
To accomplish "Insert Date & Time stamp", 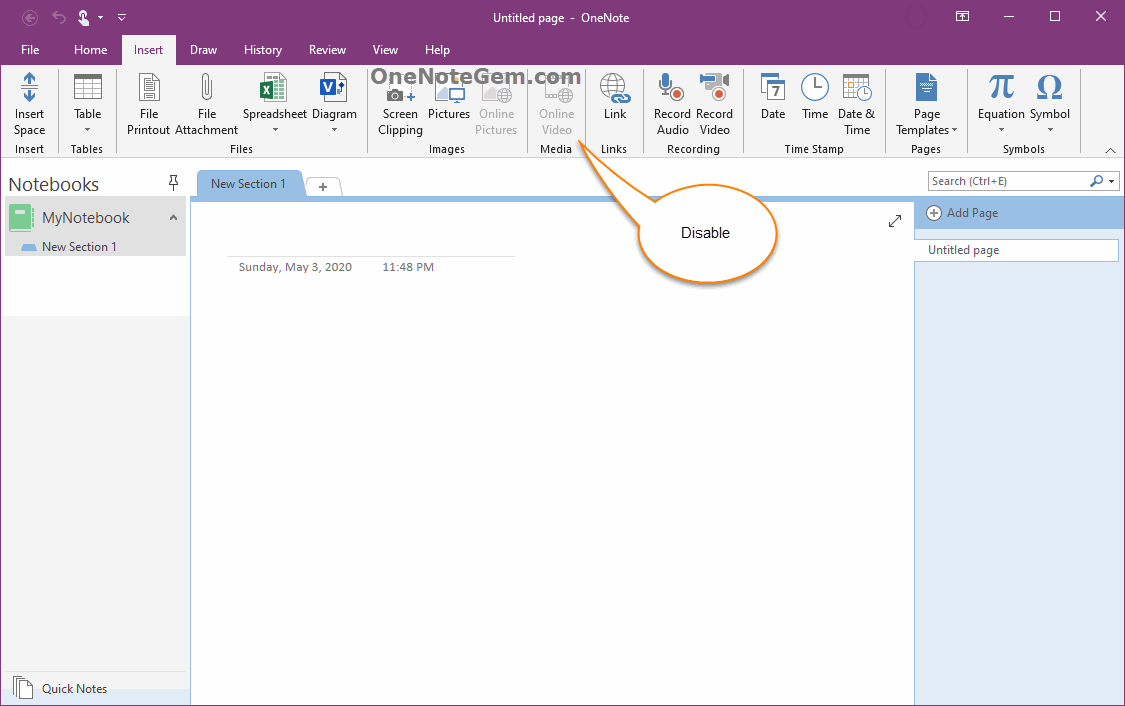I will click(857, 104).
